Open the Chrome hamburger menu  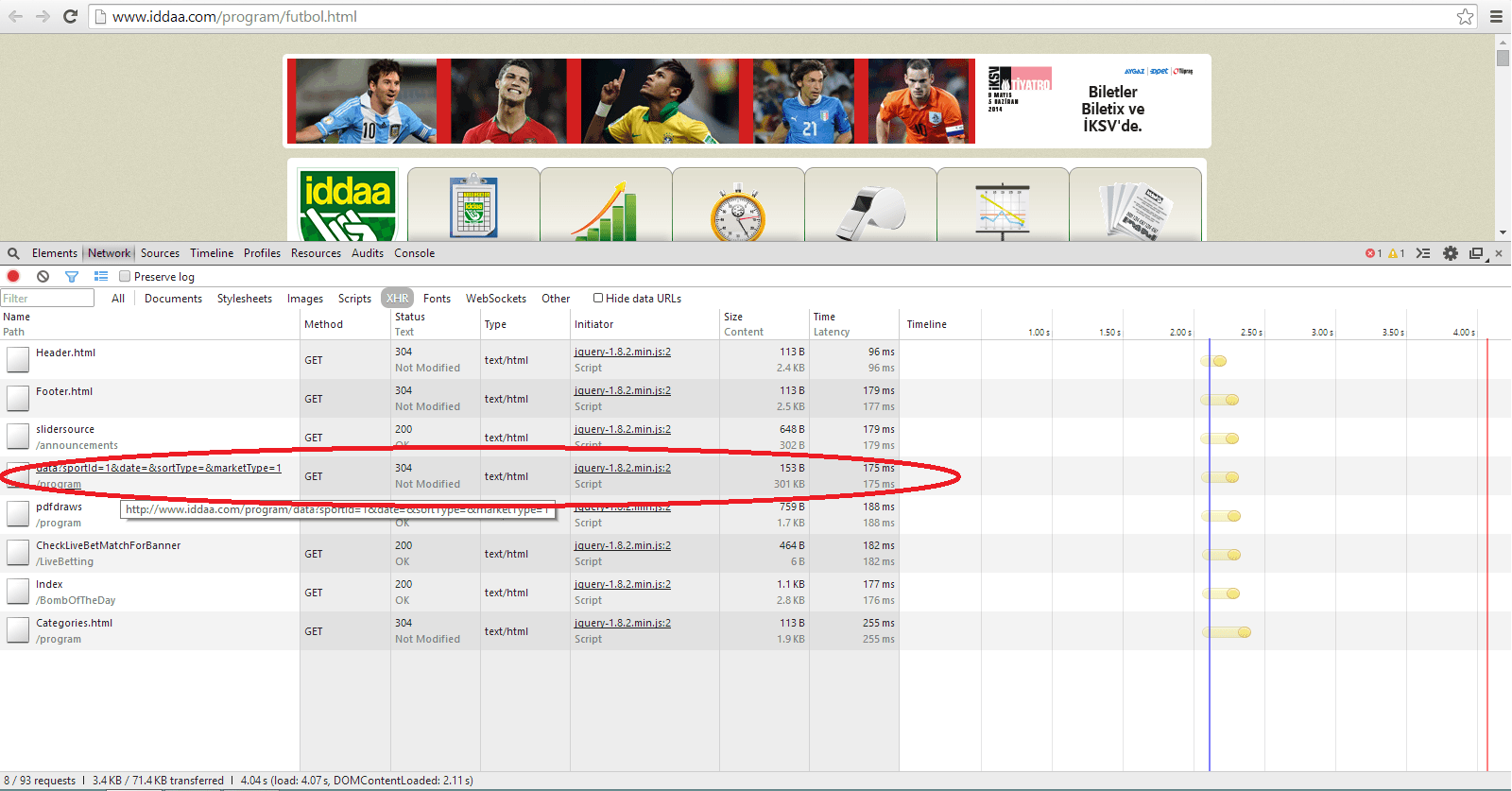pos(1496,16)
